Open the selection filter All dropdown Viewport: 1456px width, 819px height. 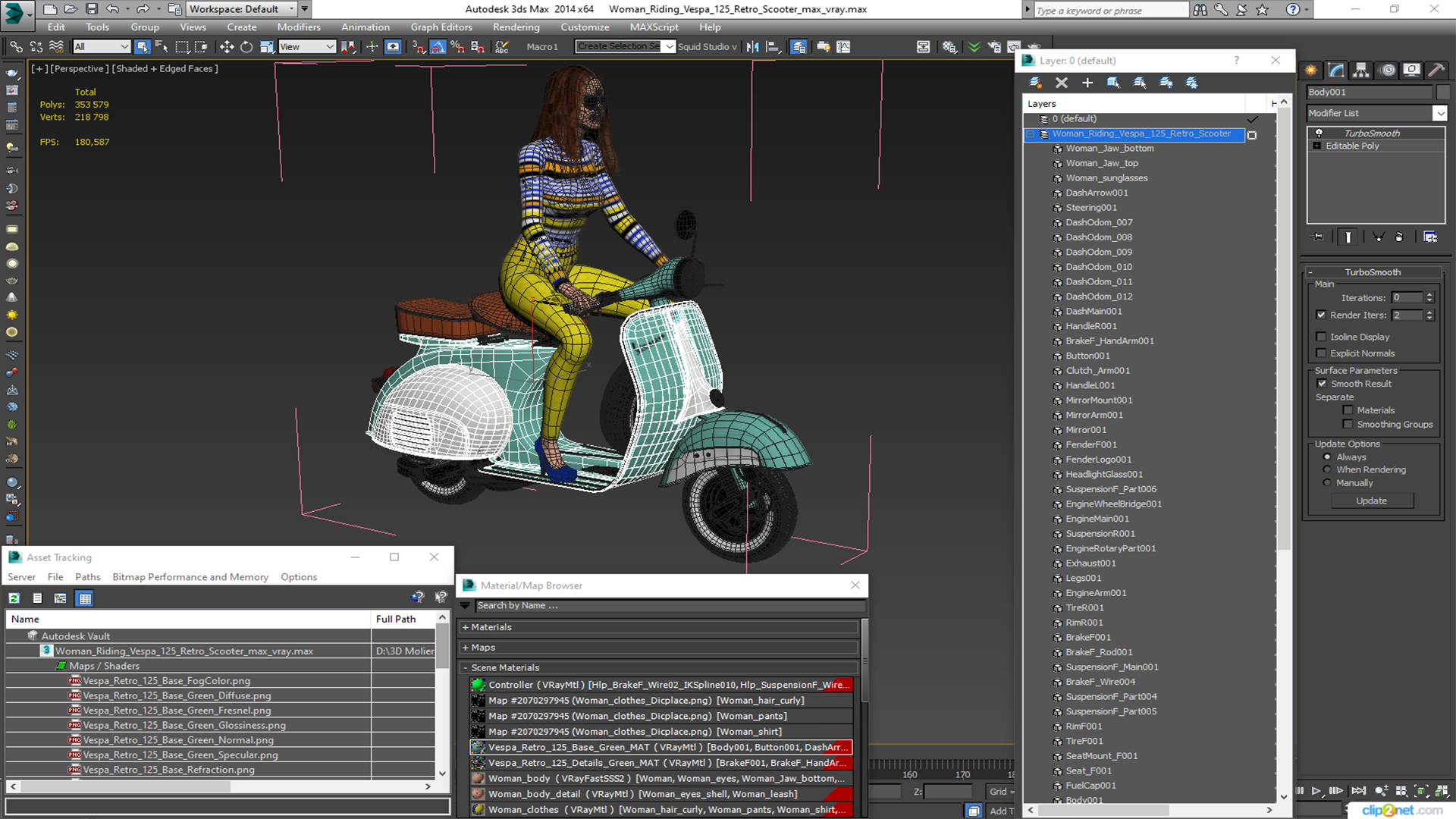101,47
